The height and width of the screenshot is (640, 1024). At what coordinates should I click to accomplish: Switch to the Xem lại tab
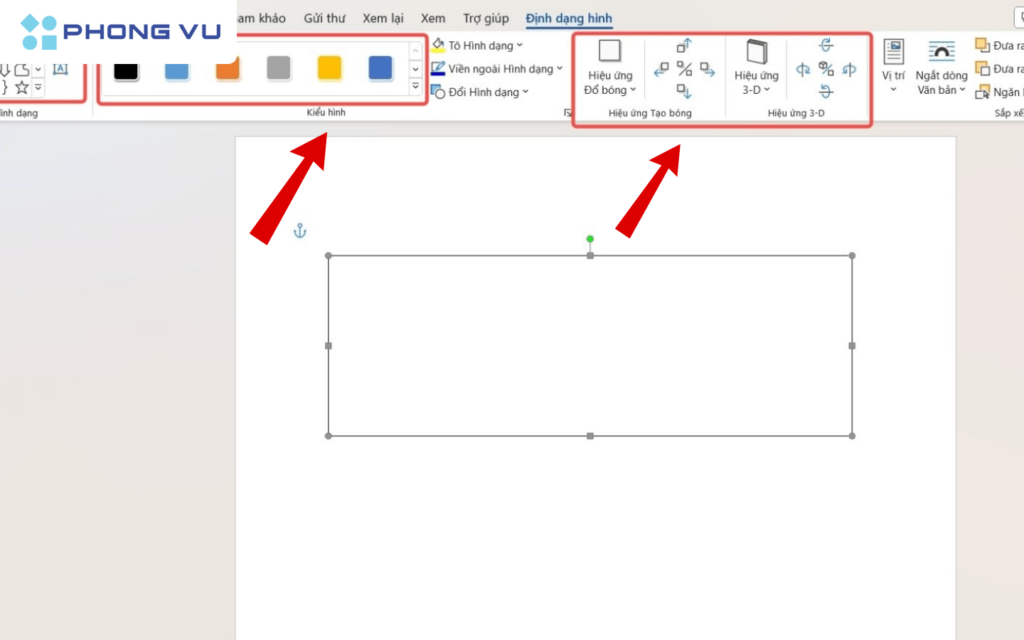pos(384,18)
